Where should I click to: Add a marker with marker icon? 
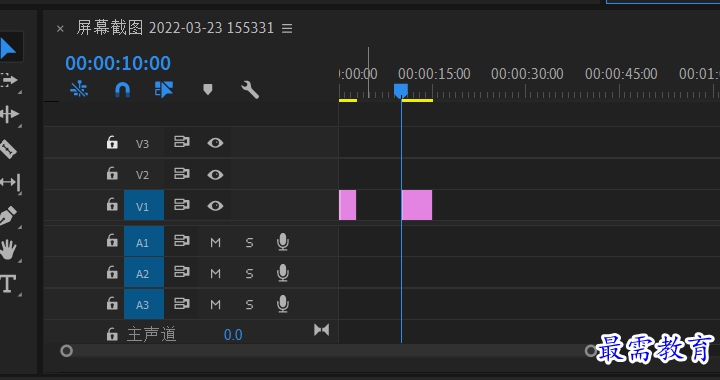click(x=208, y=89)
